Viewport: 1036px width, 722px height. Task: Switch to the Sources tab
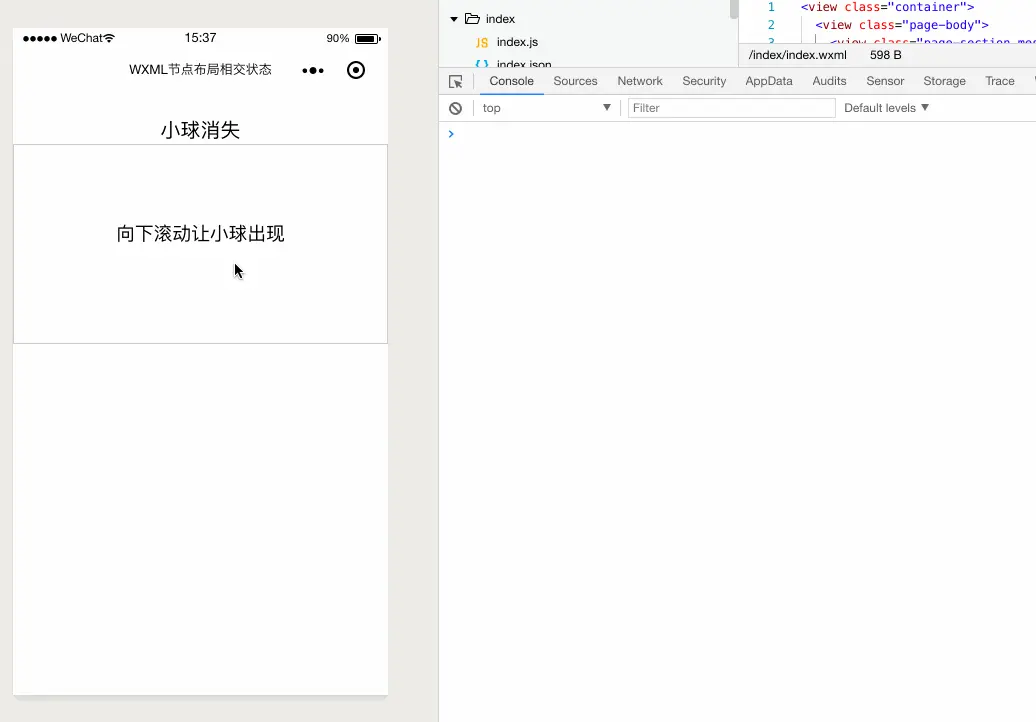tap(575, 81)
